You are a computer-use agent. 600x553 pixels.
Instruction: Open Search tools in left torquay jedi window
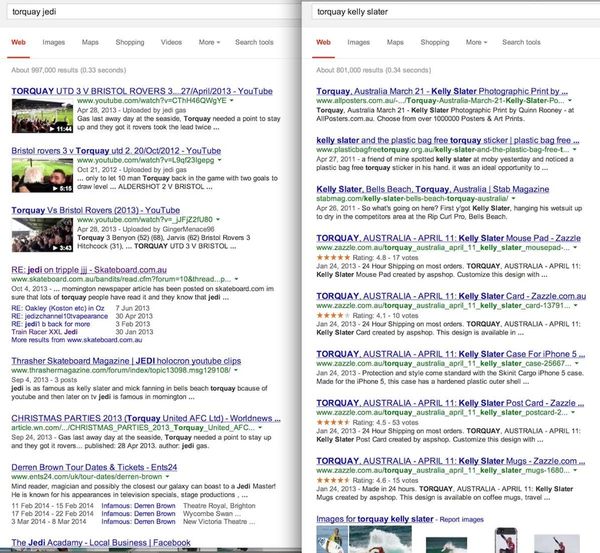coord(254,42)
